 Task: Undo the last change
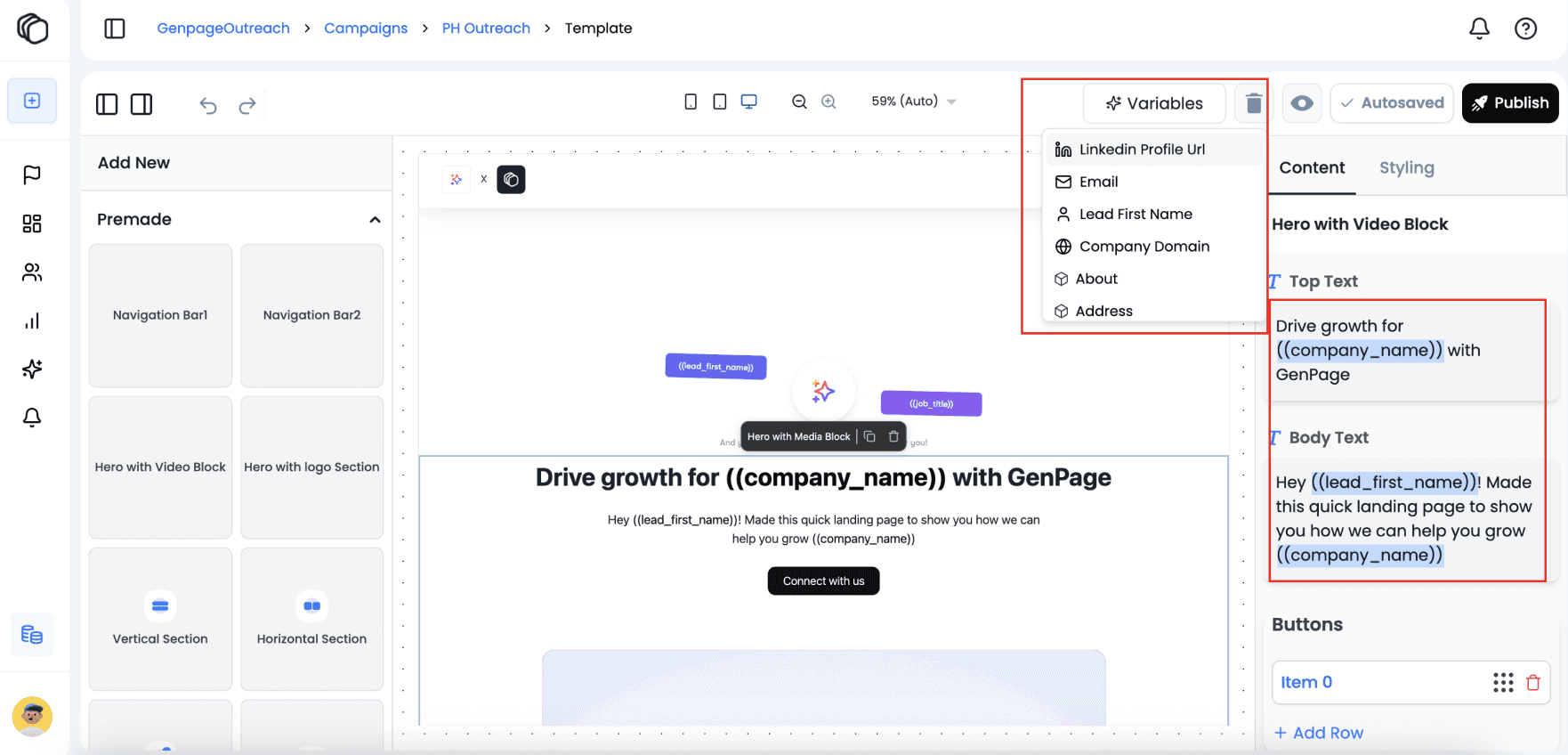point(208,106)
